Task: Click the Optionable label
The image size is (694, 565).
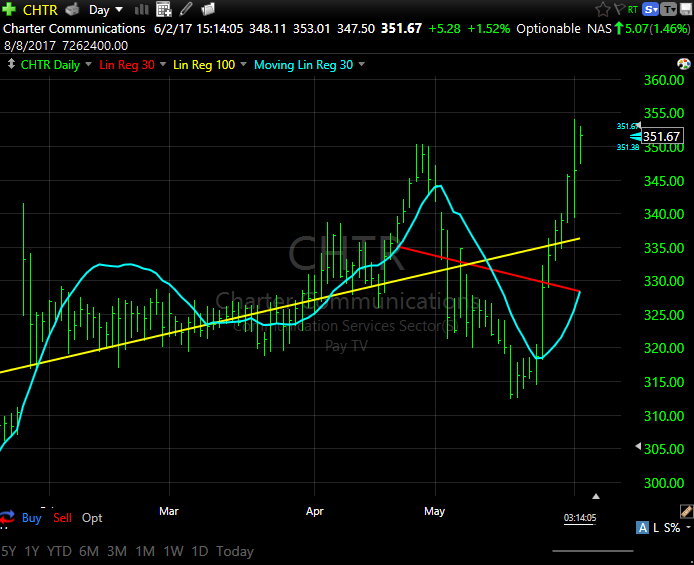Action: point(548,29)
